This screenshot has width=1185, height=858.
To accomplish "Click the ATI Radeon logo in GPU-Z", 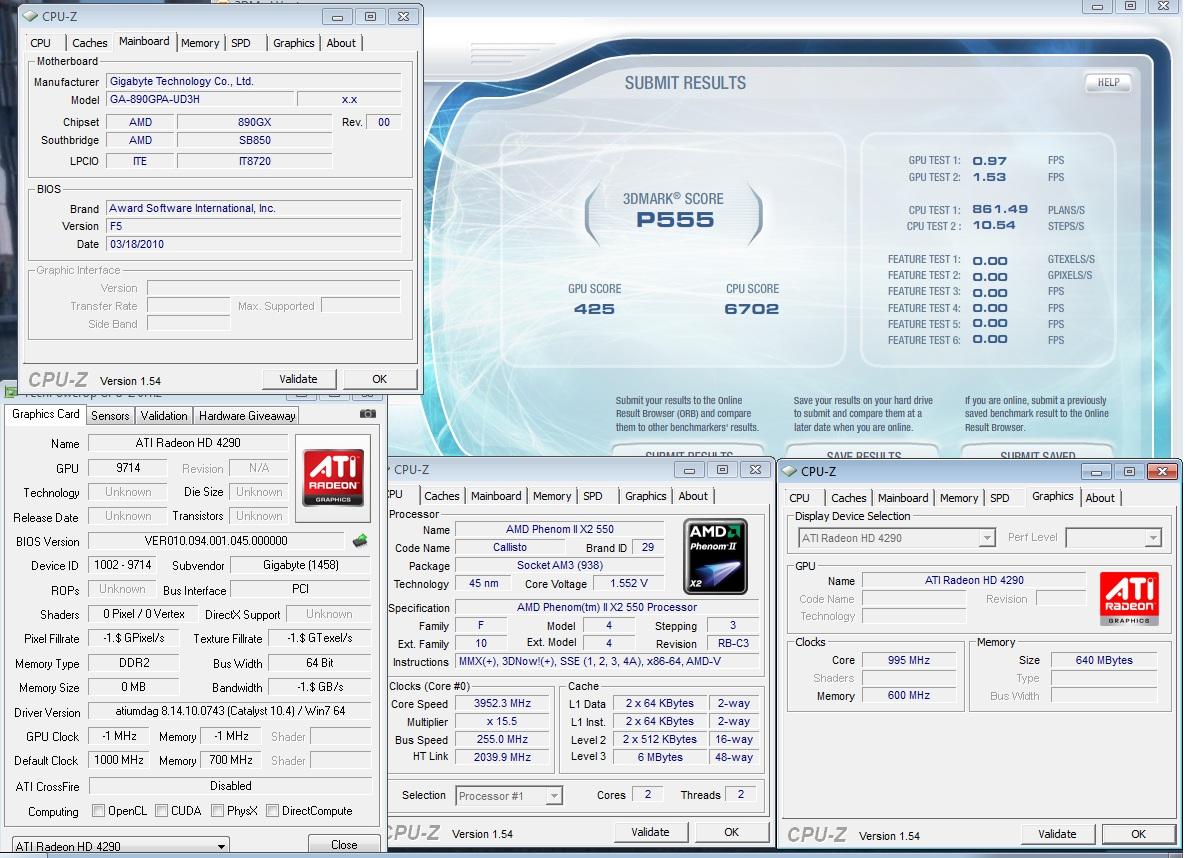I will (x=333, y=478).
